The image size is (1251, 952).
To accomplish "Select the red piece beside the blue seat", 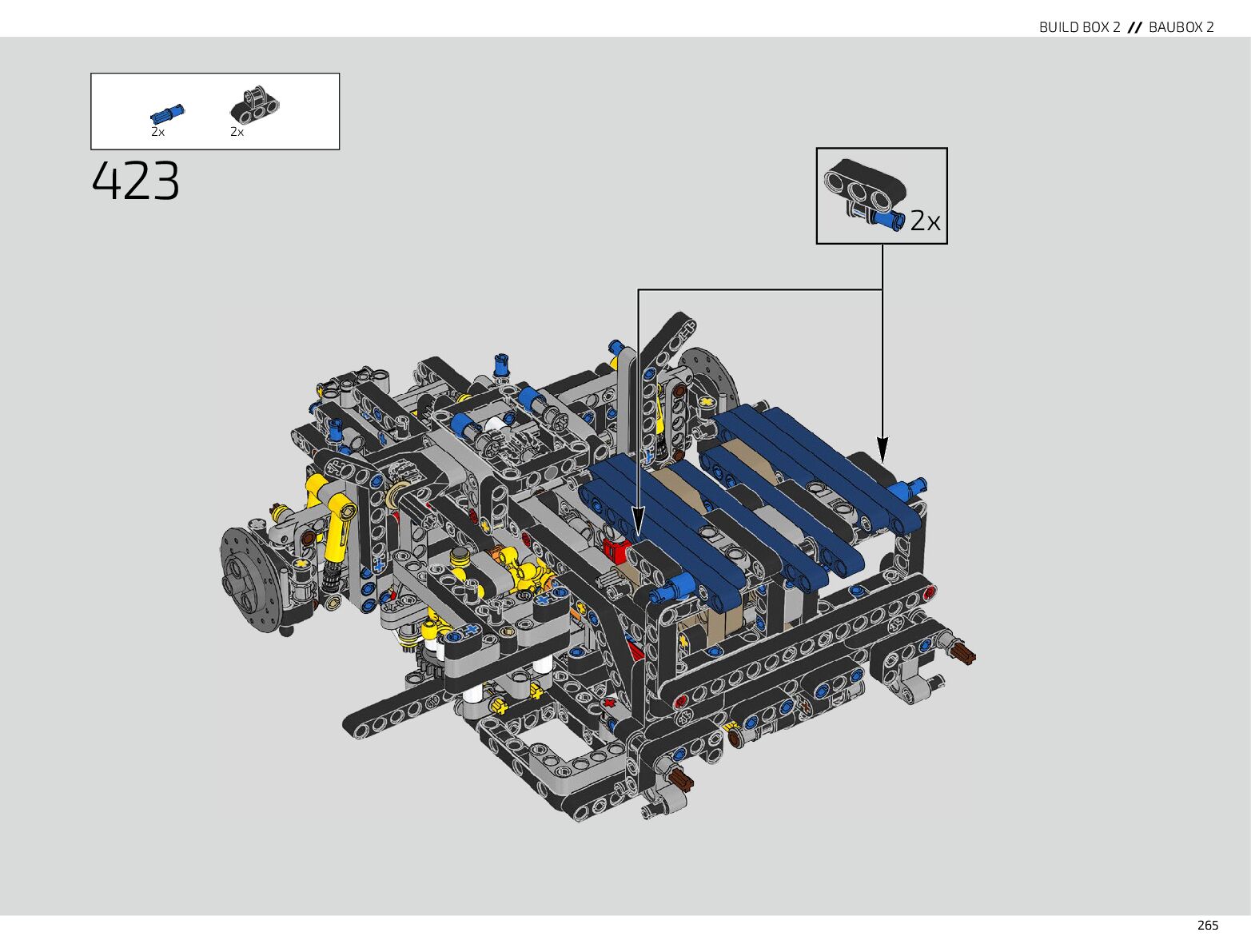I will click(x=616, y=548).
